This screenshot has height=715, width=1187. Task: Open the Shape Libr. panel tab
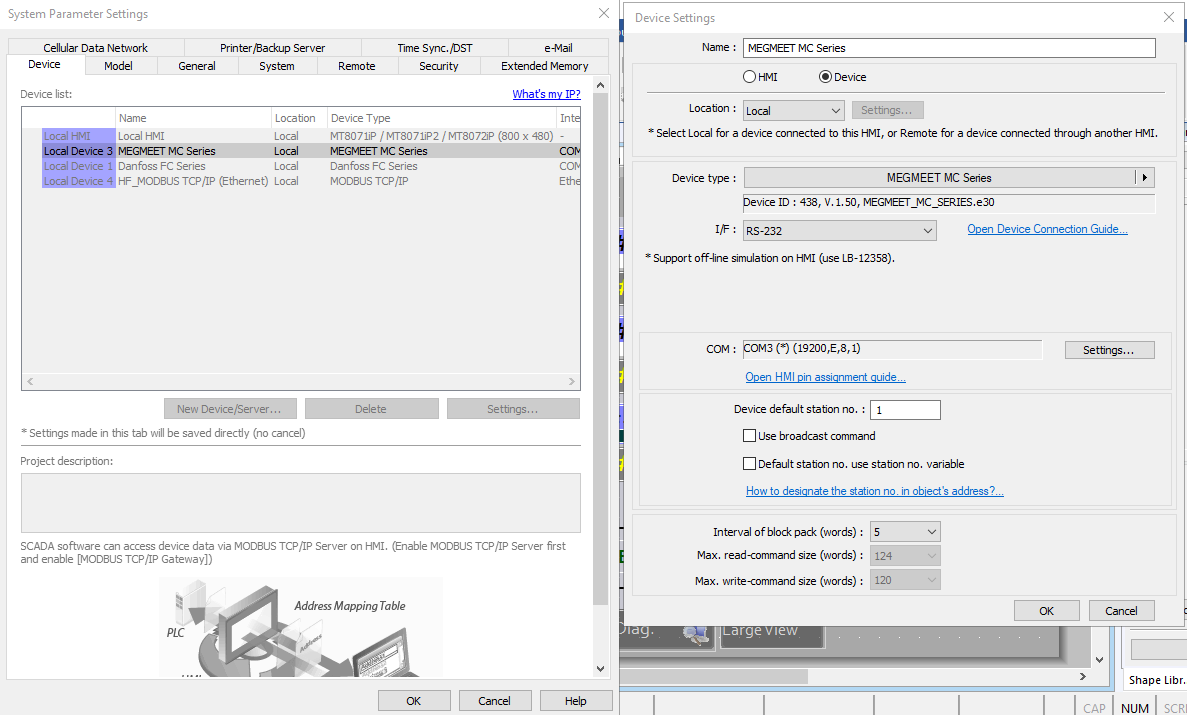click(1157, 680)
